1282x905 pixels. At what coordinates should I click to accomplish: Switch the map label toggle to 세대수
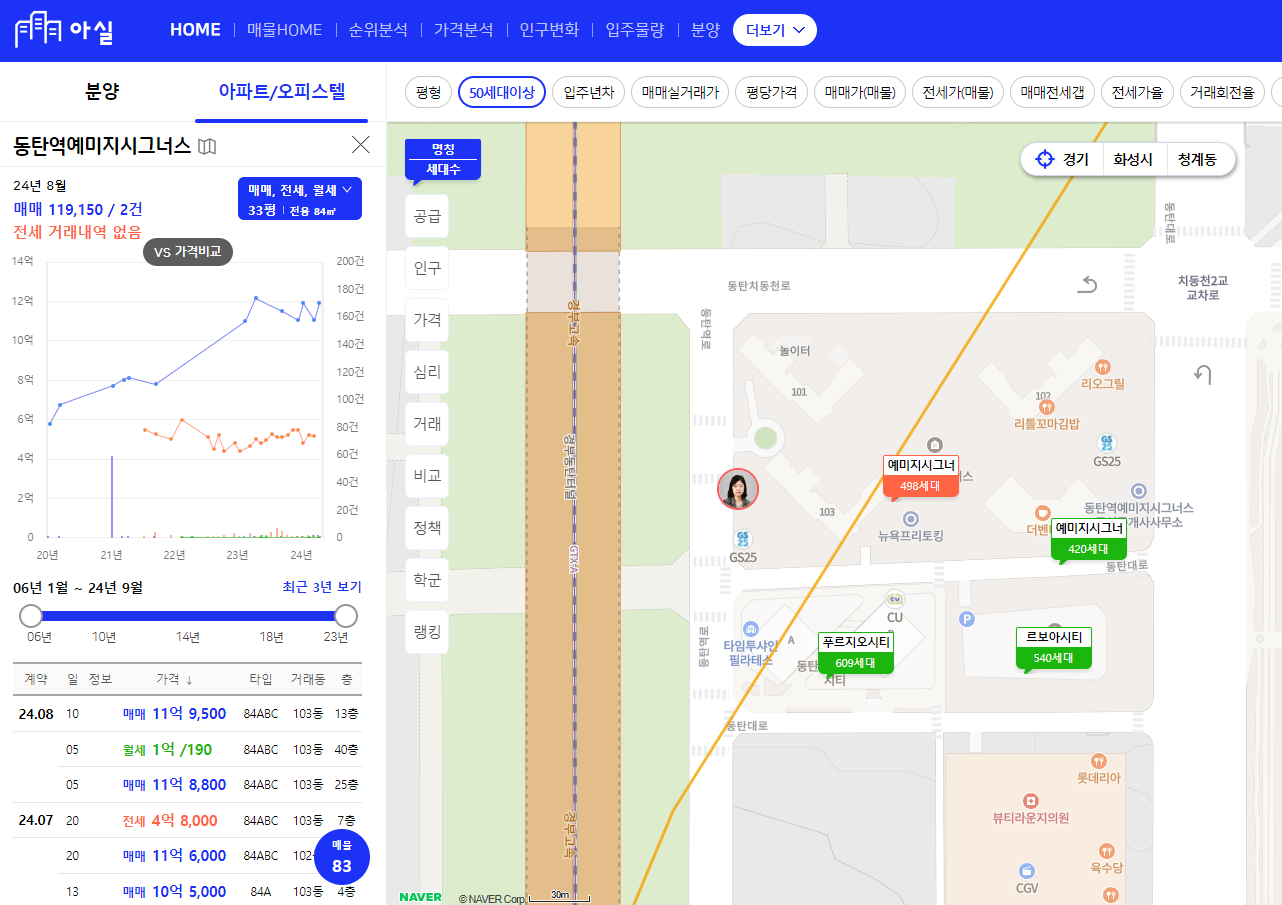tap(443, 169)
